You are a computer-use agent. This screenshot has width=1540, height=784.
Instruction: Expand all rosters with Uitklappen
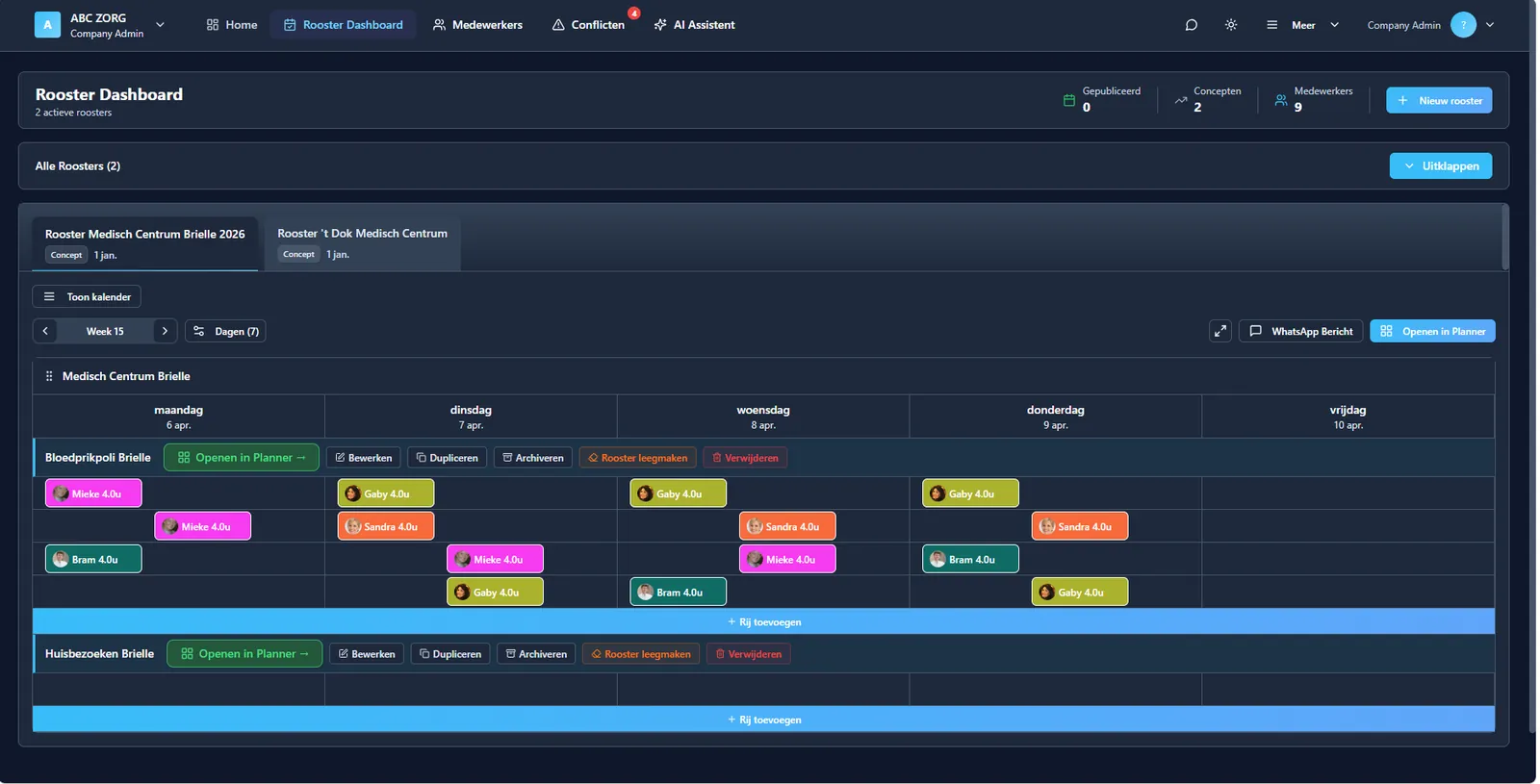tap(1441, 165)
